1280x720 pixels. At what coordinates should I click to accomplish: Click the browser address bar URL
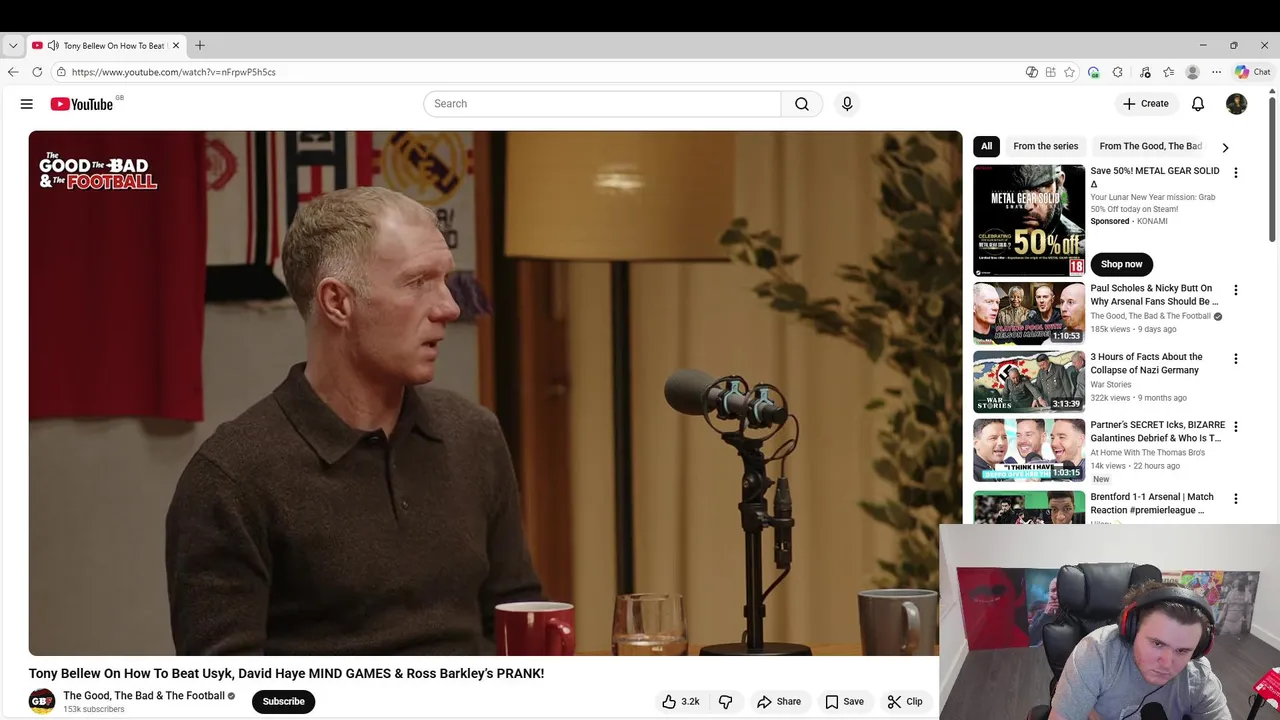(x=174, y=72)
